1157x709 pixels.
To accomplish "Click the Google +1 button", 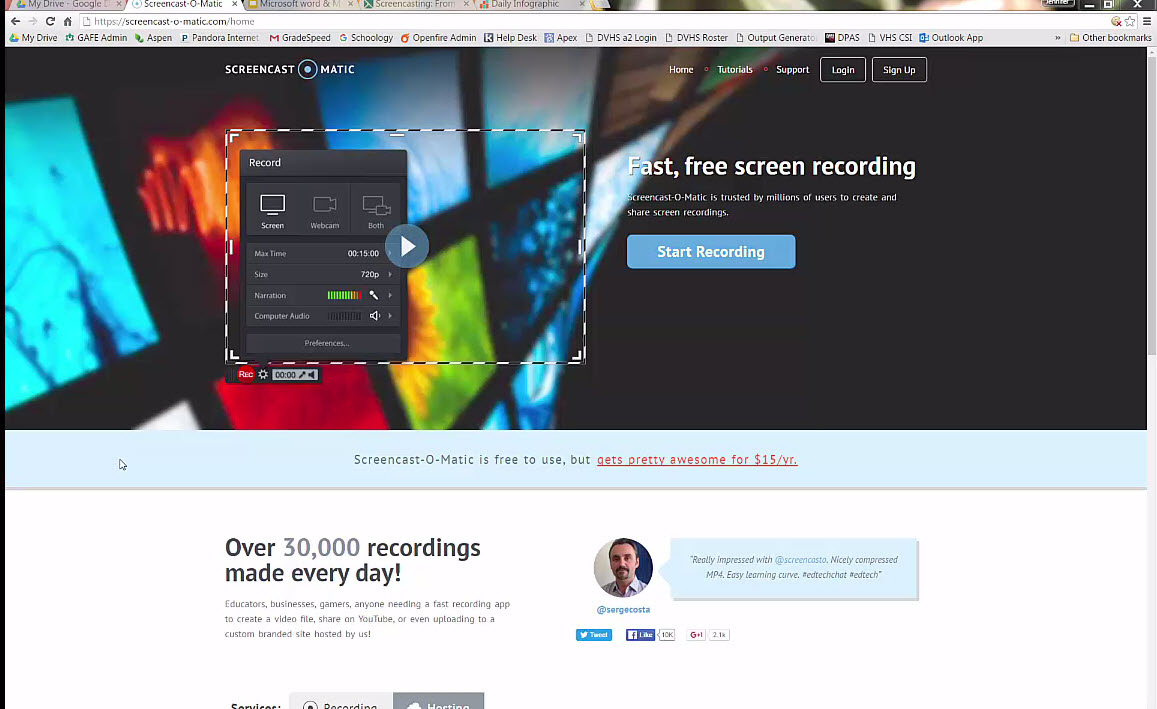I will point(696,634).
